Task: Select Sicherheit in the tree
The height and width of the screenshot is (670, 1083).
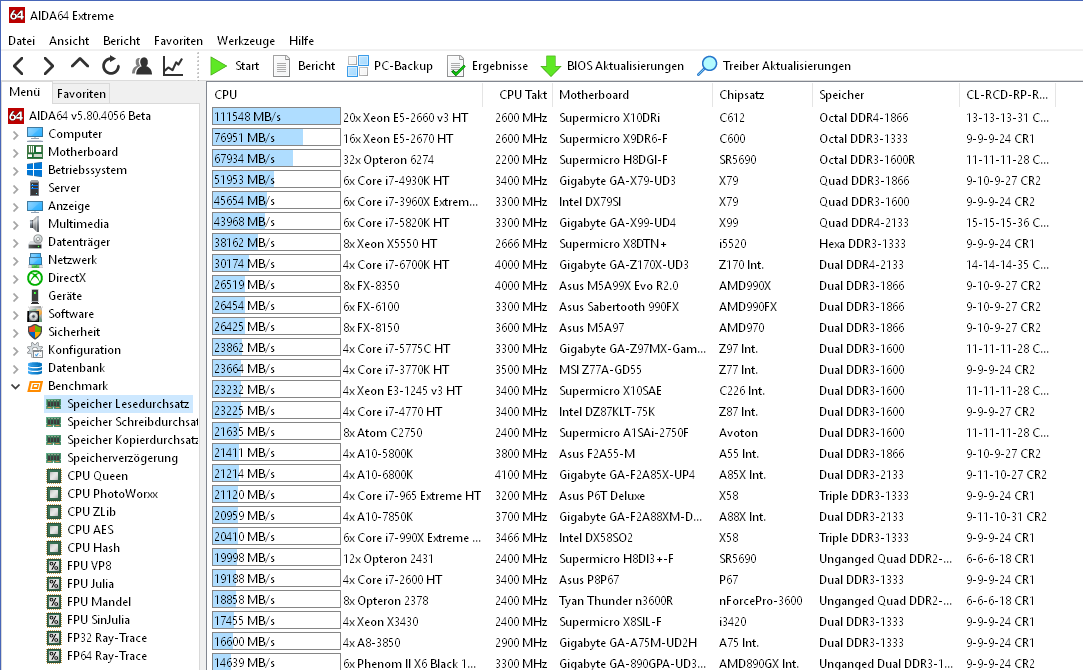Action: click(64, 332)
